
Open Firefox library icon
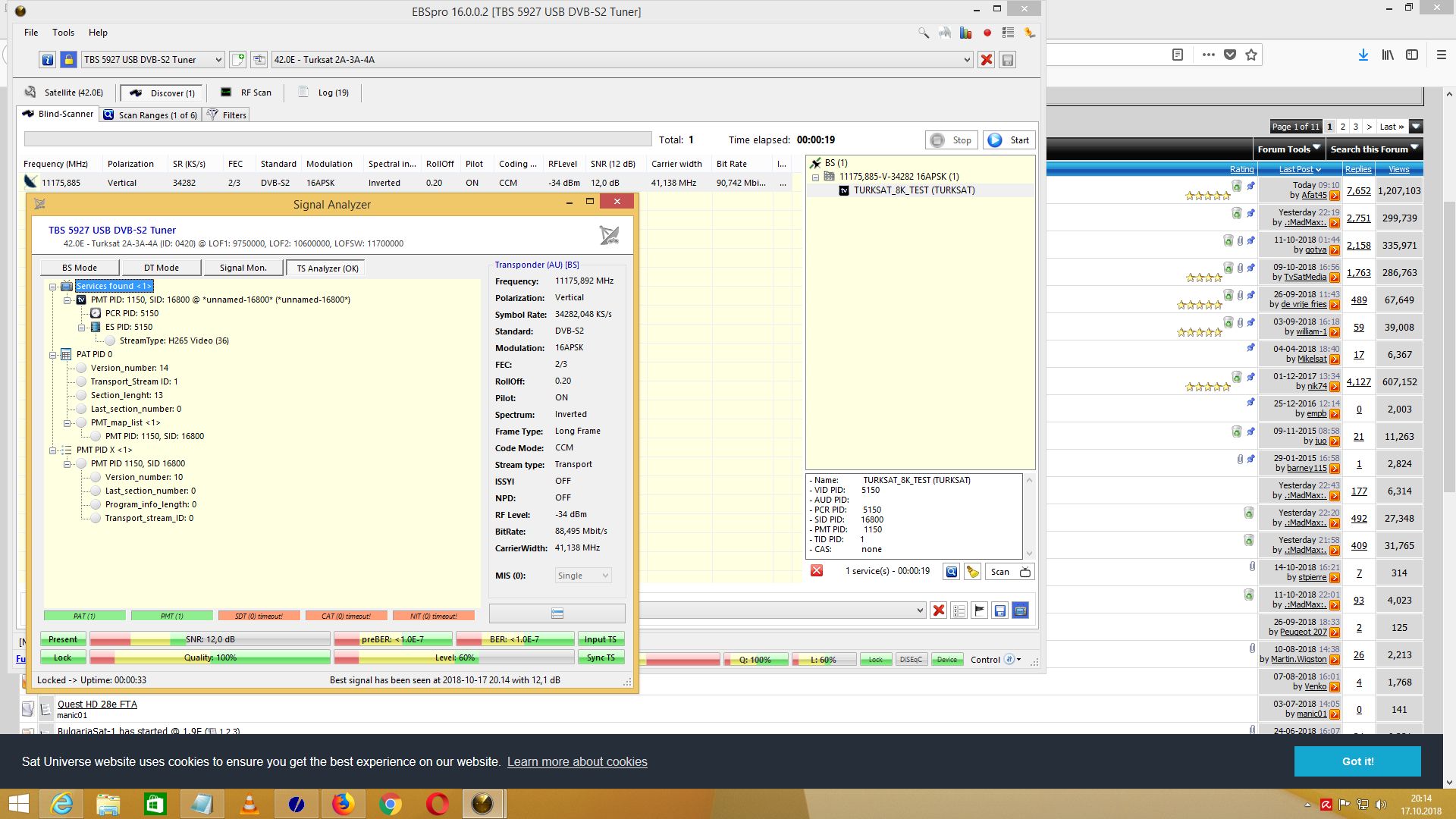pos(1388,55)
